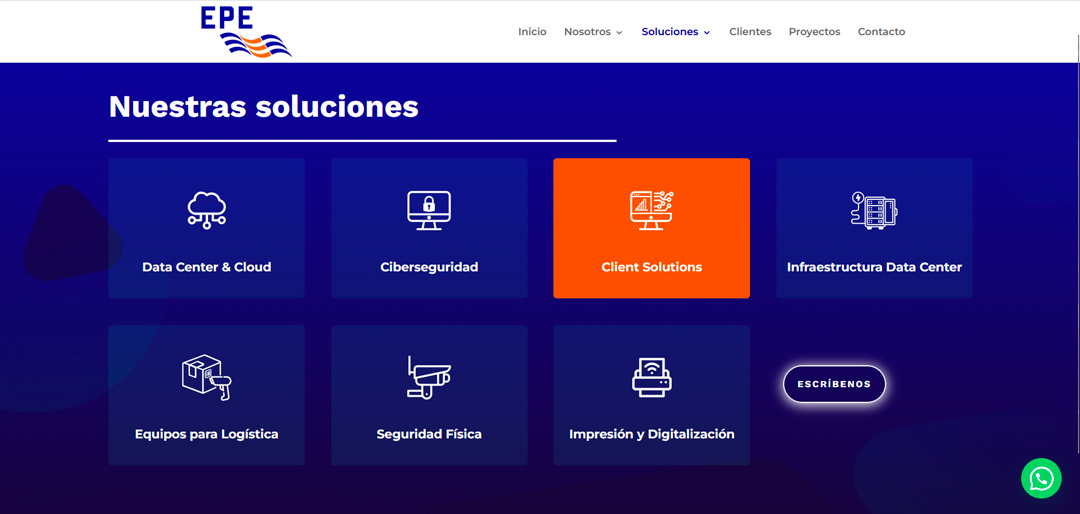Click the locked monitor Ciberseguridad icon
This screenshot has width=1080, height=514.
(429, 210)
